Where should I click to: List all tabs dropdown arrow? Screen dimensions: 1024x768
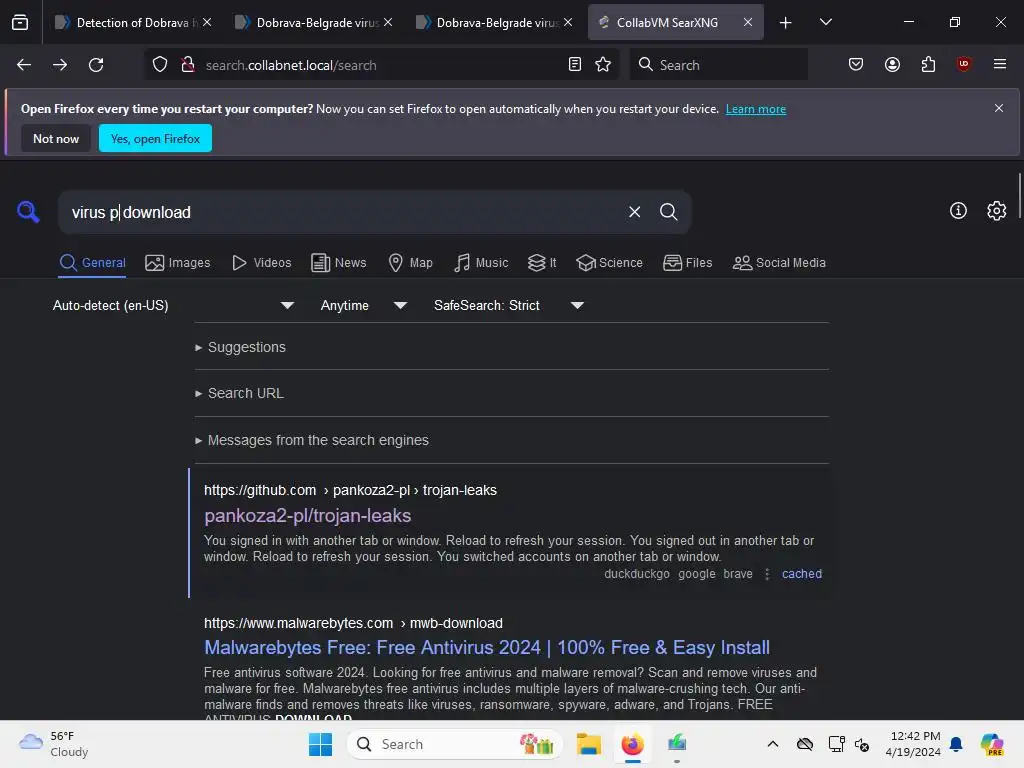click(x=825, y=22)
